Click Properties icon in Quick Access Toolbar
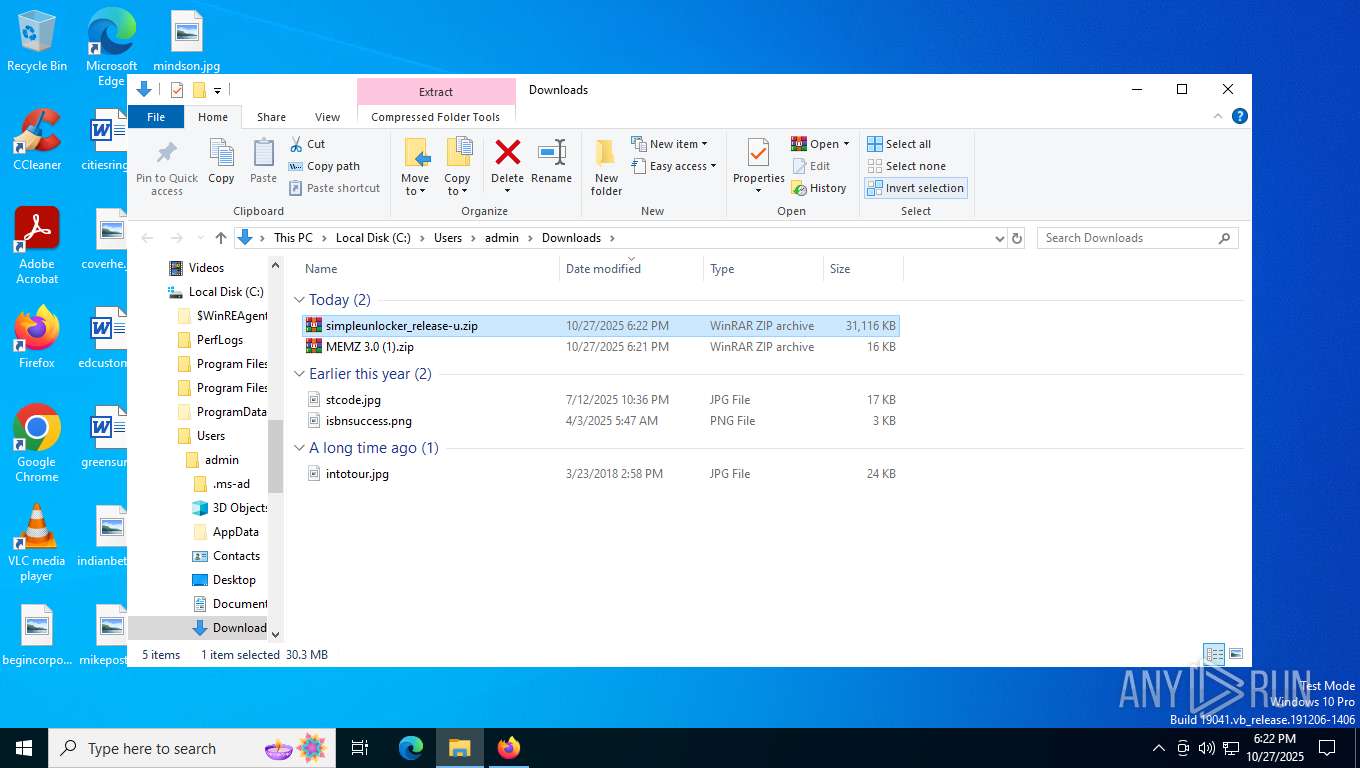This screenshot has height=768, width=1360. coord(177,90)
